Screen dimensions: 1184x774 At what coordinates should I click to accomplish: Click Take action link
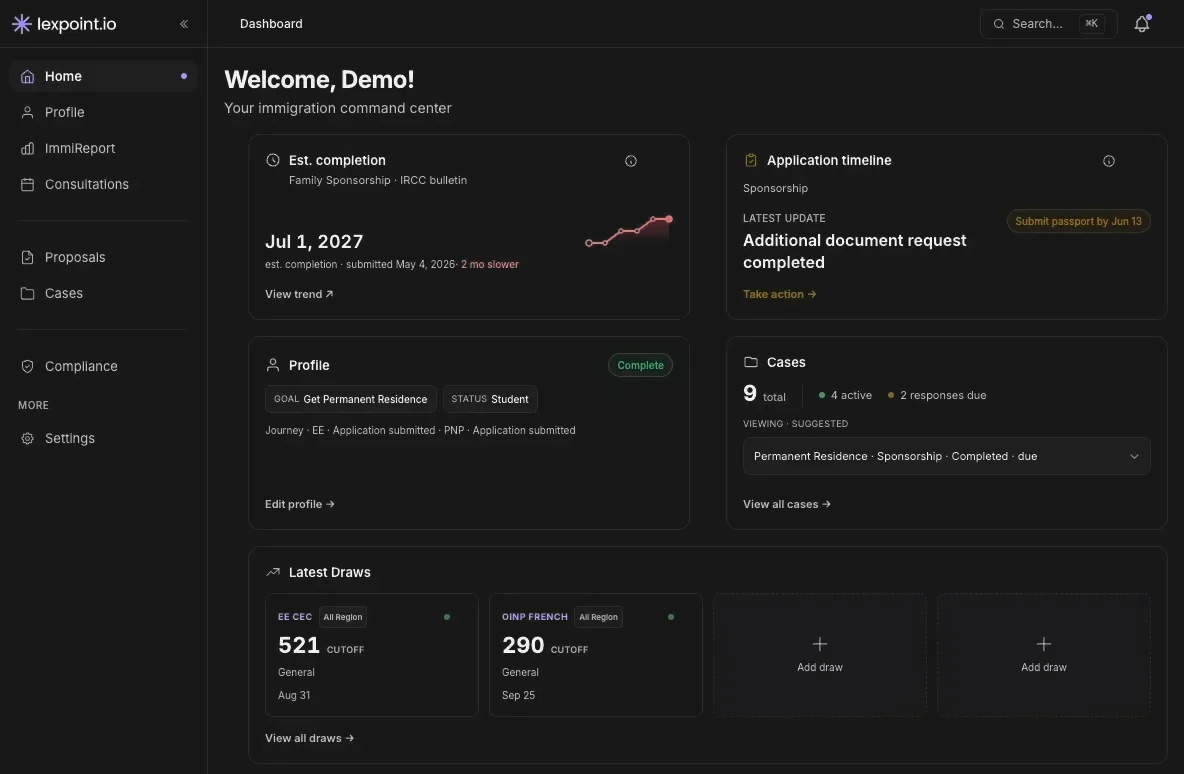pos(779,294)
